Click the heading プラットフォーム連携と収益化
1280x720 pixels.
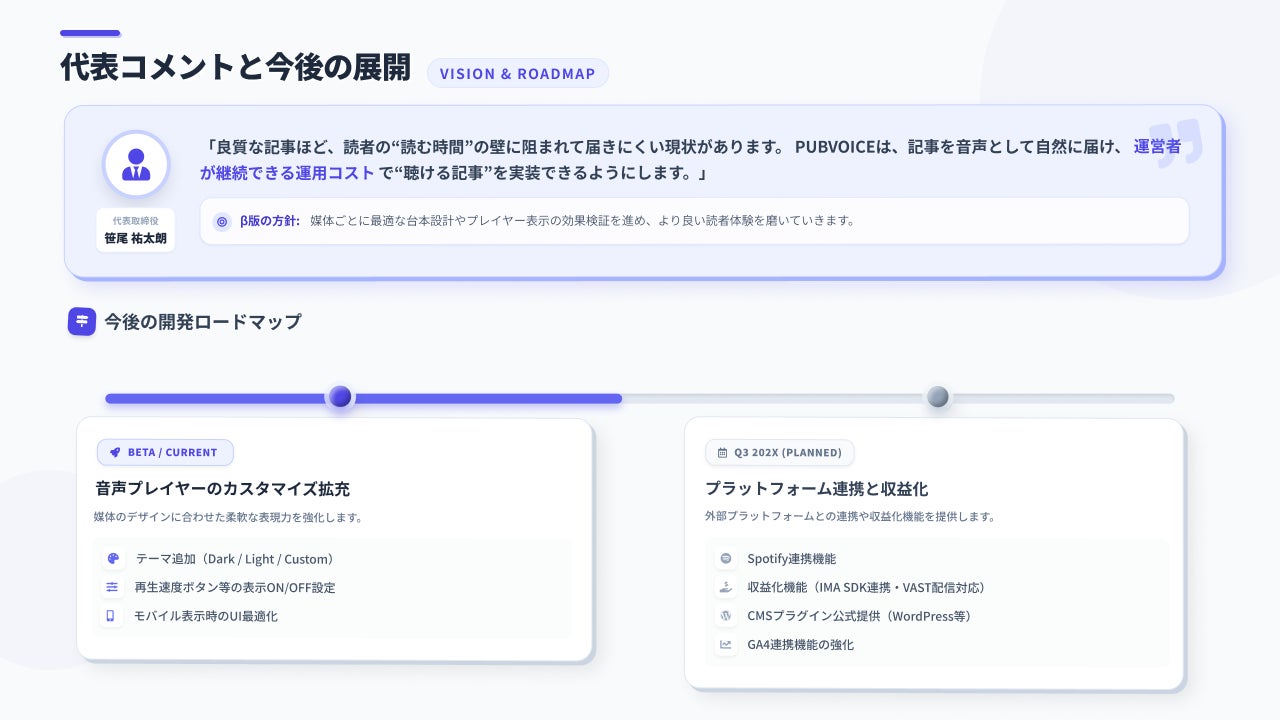coord(817,489)
